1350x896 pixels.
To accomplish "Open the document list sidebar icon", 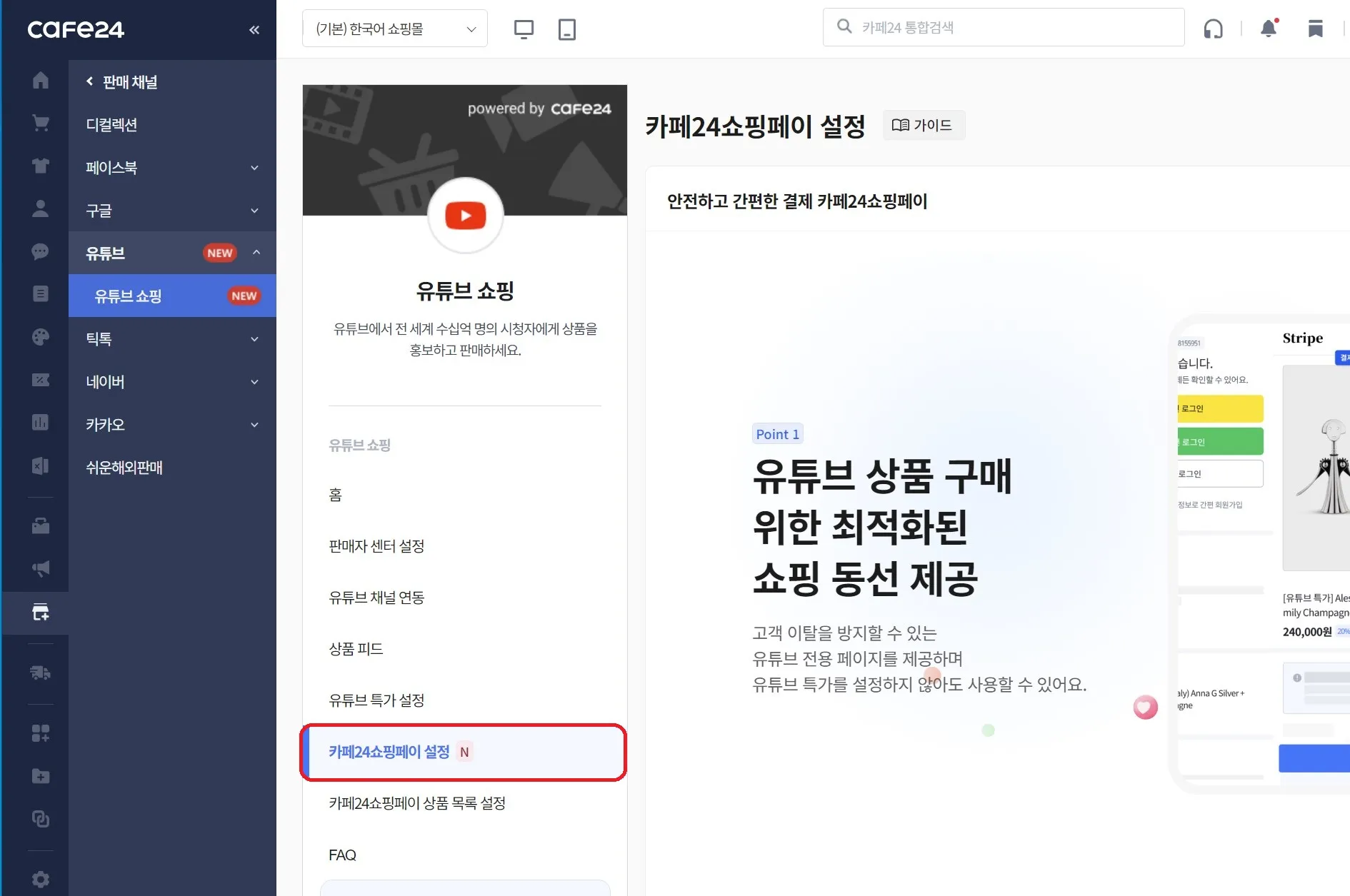I will click(41, 293).
